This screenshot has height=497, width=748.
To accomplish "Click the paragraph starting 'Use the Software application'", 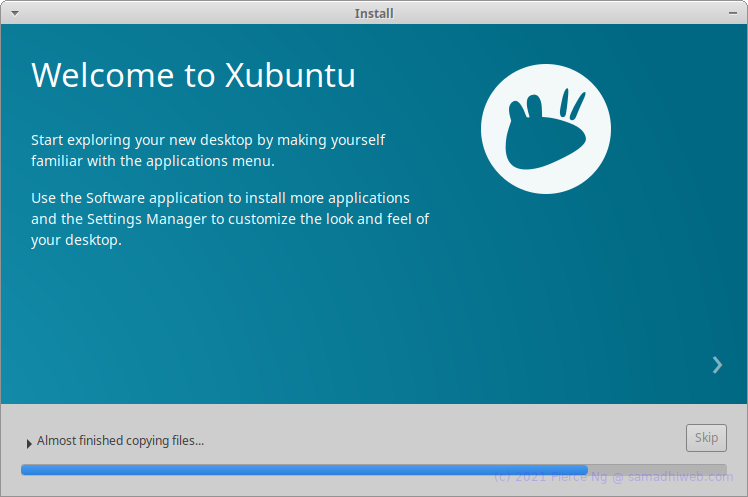I will (x=230, y=219).
